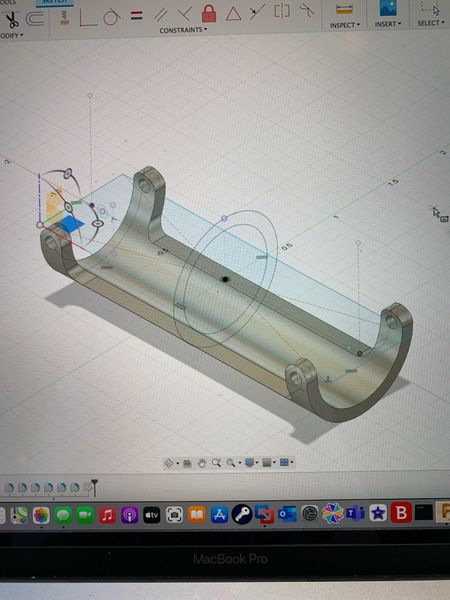Apply the Midpoint triangle constraint
Screen dimensions: 450x600
[x=233, y=14]
